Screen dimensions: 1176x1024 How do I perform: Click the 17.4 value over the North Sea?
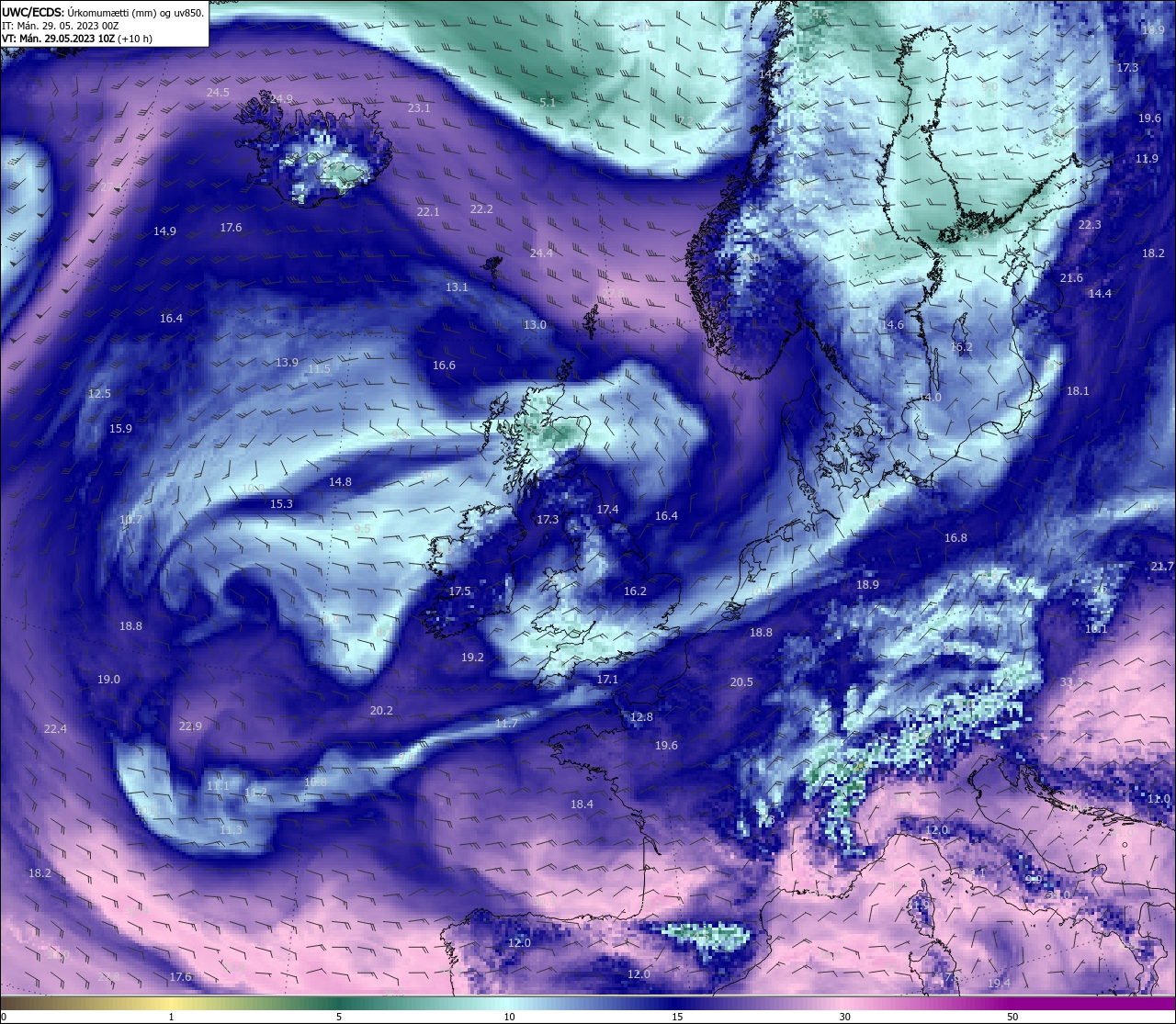point(607,509)
